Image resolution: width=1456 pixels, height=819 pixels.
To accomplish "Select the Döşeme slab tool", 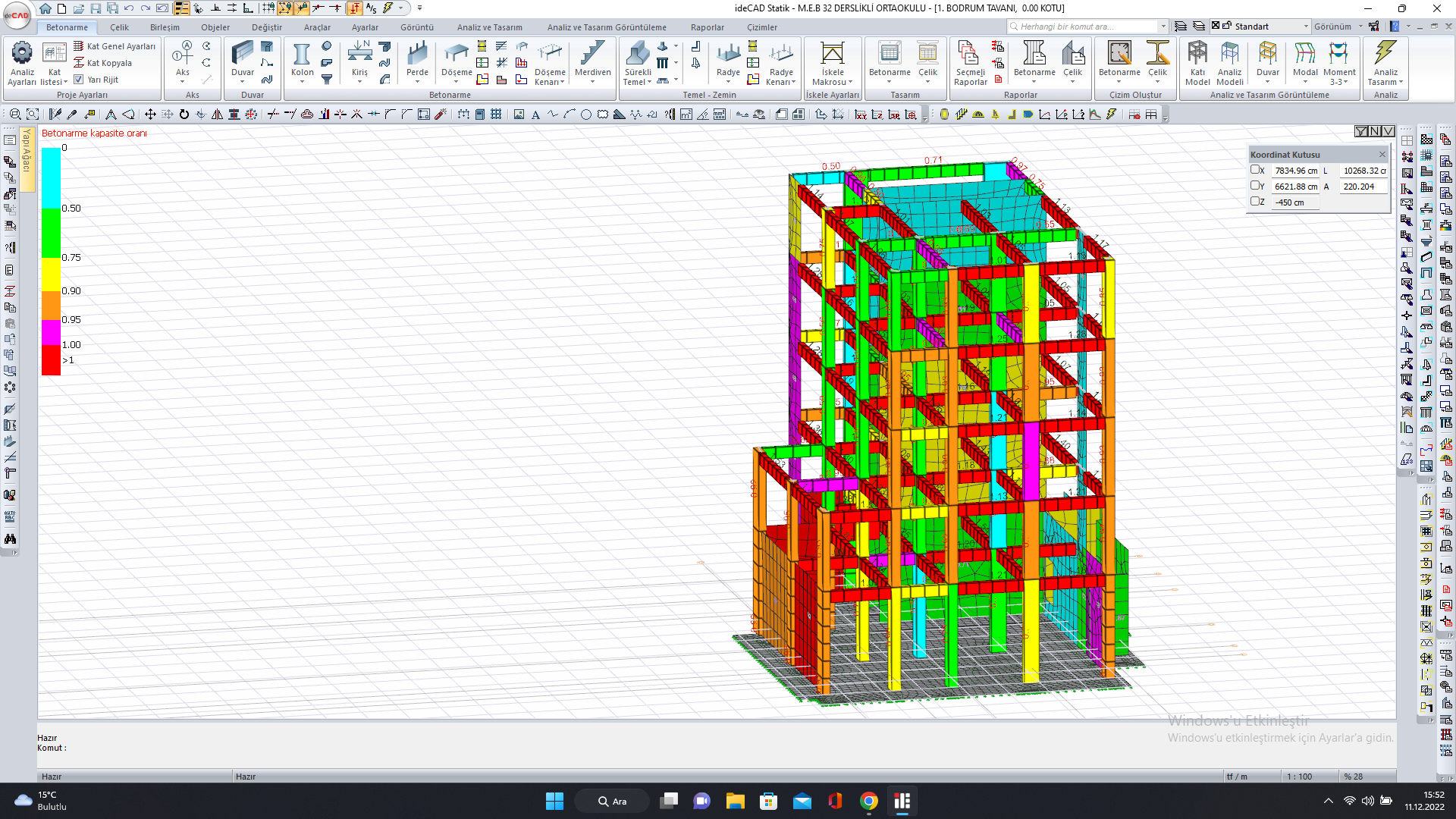I will click(x=457, y=63).
